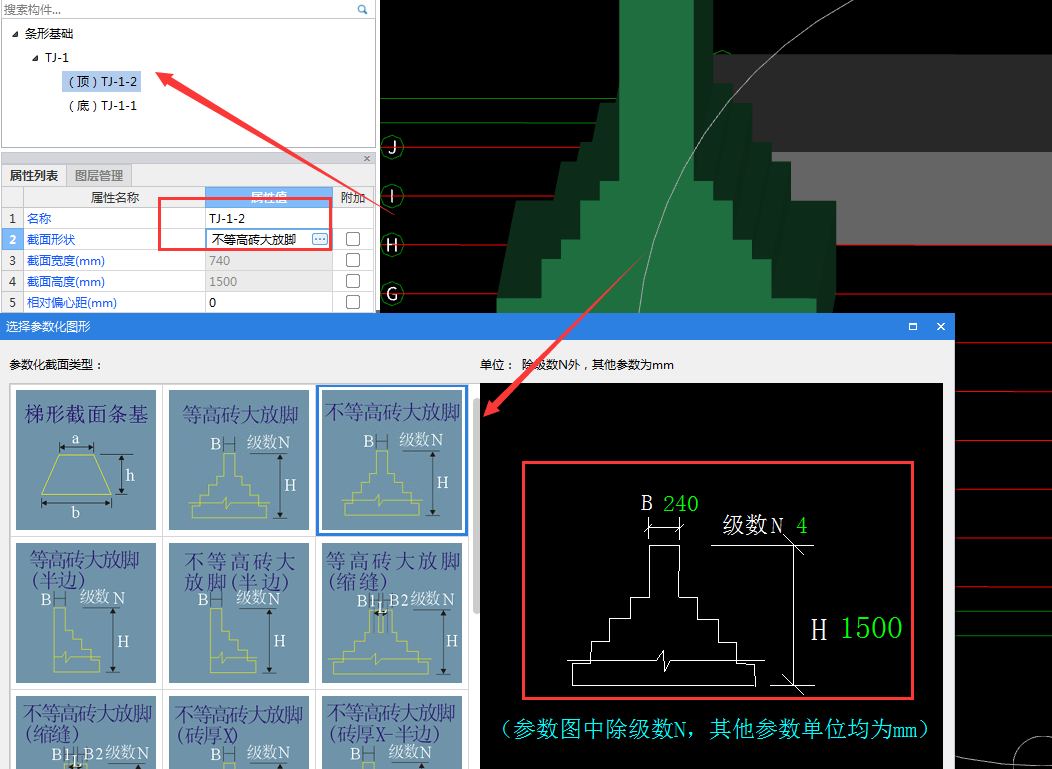
Task: Open section shape chooser via ellipsis button
Action: tap(320, 240)
